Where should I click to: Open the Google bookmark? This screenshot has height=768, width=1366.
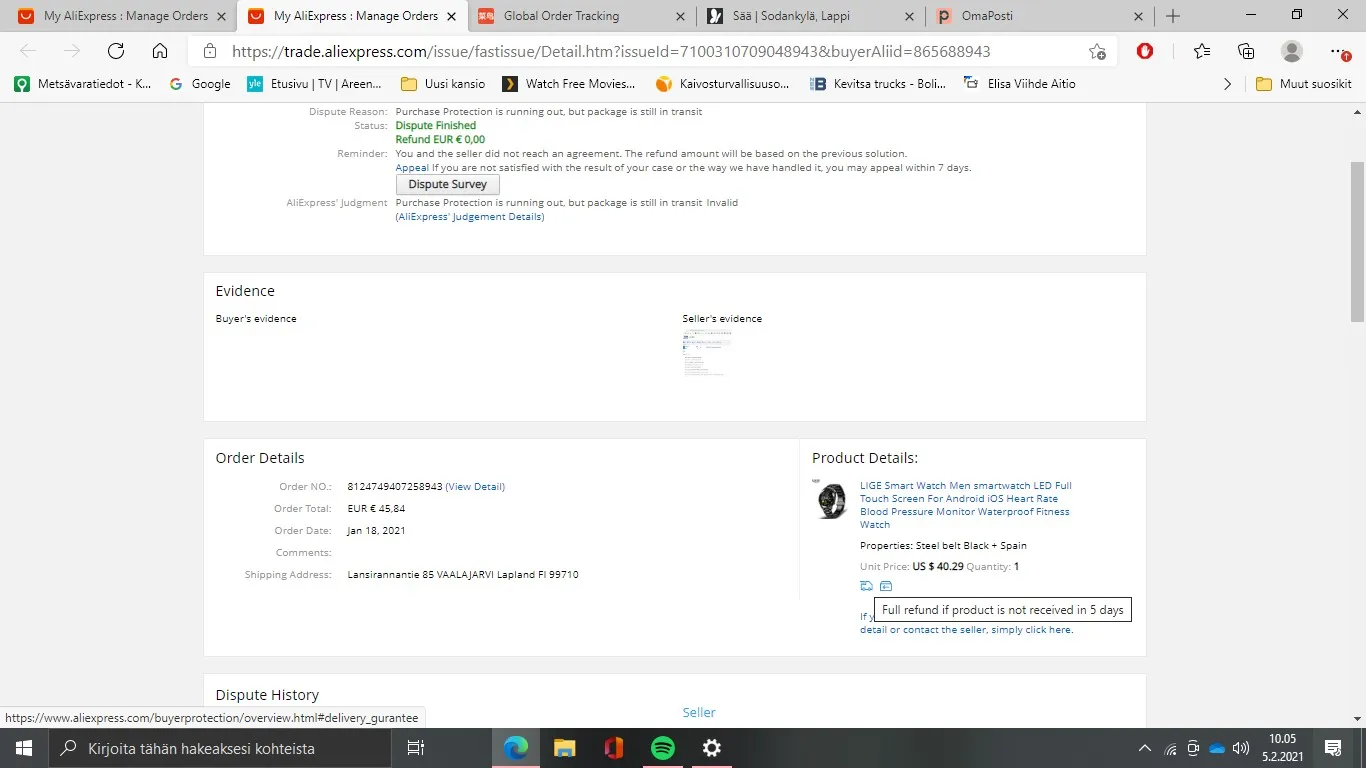(x=200, y=84)
